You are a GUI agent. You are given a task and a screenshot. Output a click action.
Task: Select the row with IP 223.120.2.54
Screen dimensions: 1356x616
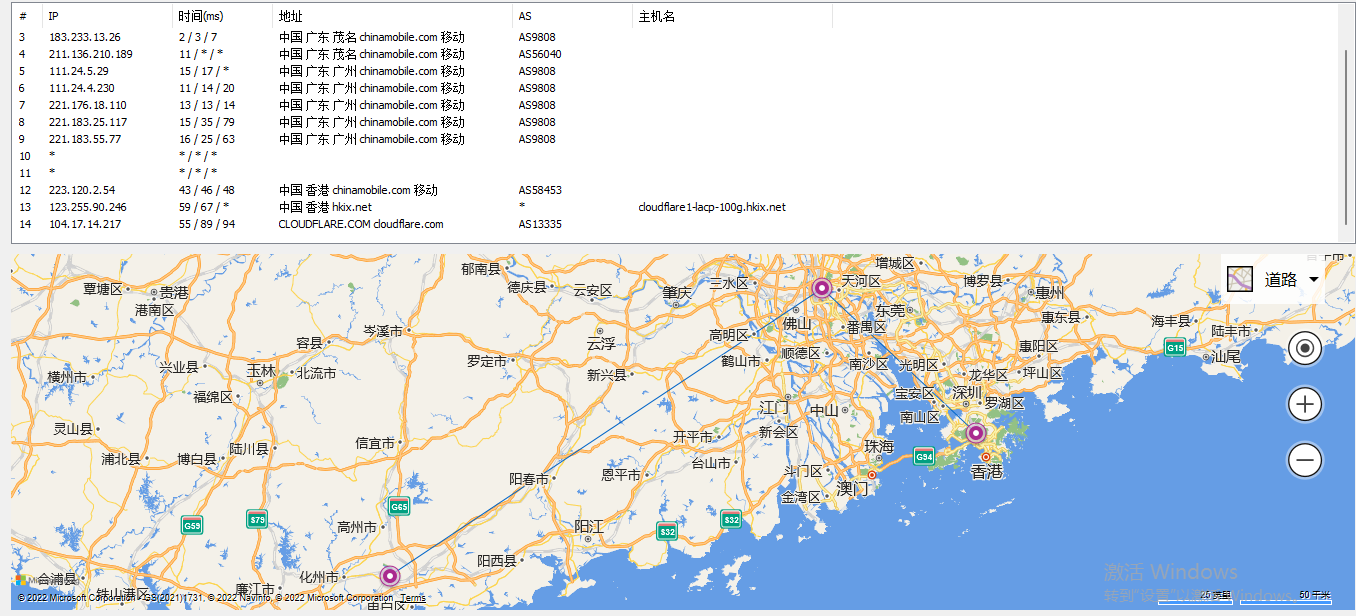point(675,190)
